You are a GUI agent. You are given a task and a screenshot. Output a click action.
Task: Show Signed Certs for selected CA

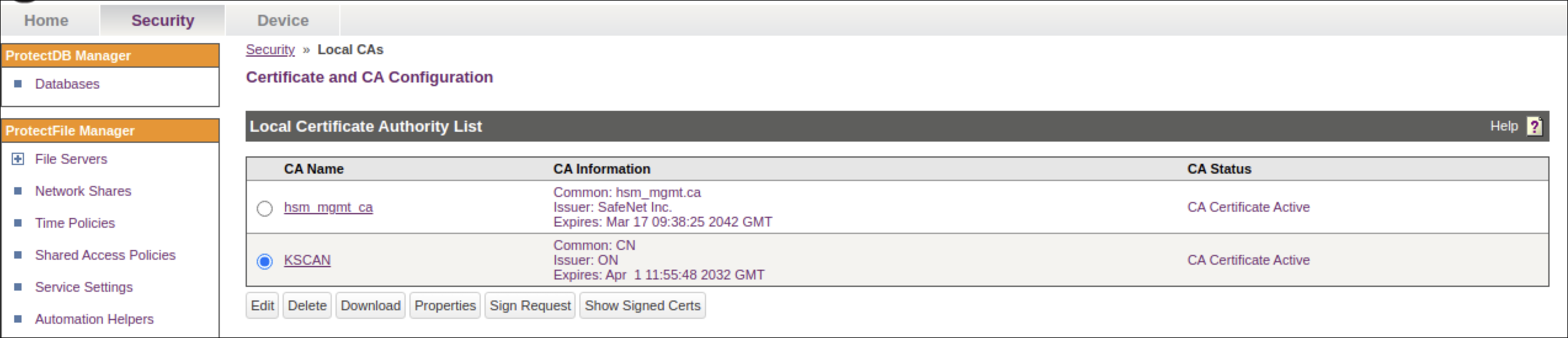pos(642,306)
